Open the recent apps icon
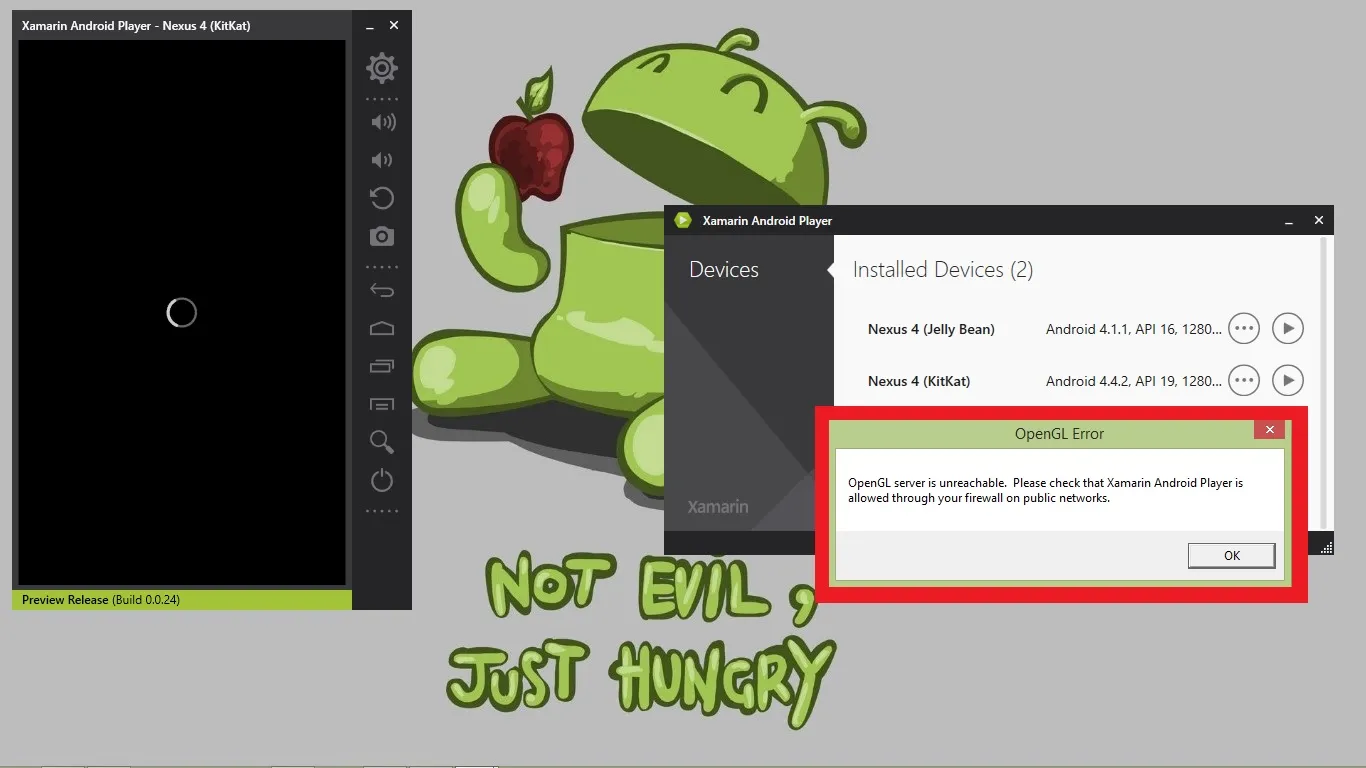The height and width of the screenshot is (768, 1366). point(382,366)
